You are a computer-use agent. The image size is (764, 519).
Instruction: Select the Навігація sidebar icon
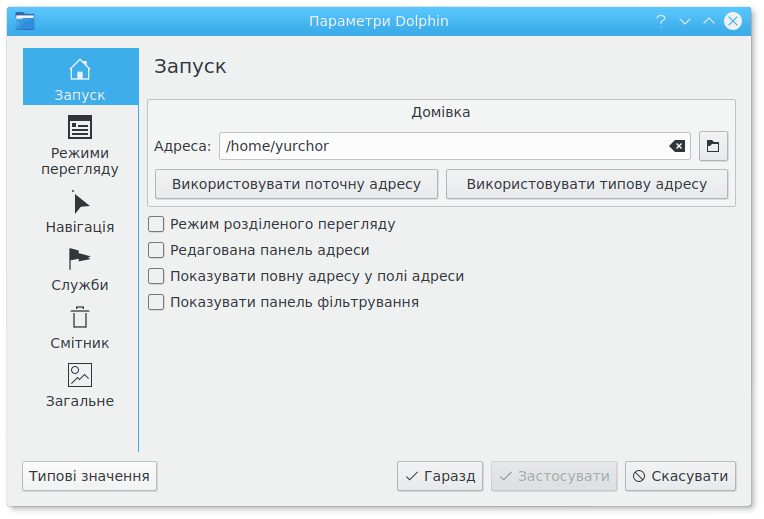[x=80, y=212]
